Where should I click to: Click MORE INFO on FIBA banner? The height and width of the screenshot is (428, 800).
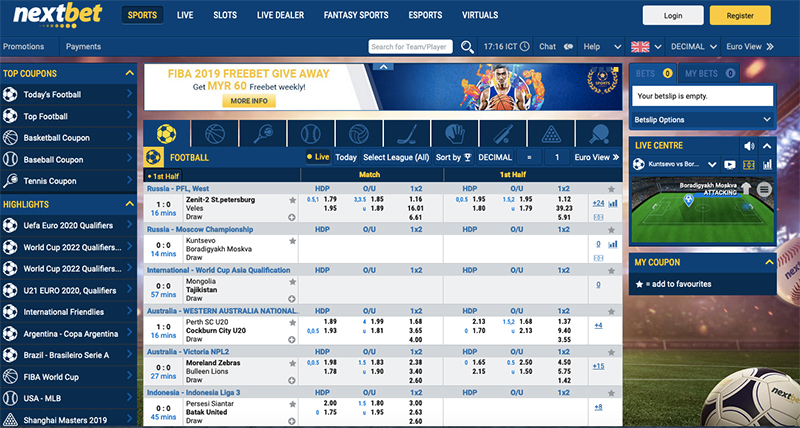point(249,101)
